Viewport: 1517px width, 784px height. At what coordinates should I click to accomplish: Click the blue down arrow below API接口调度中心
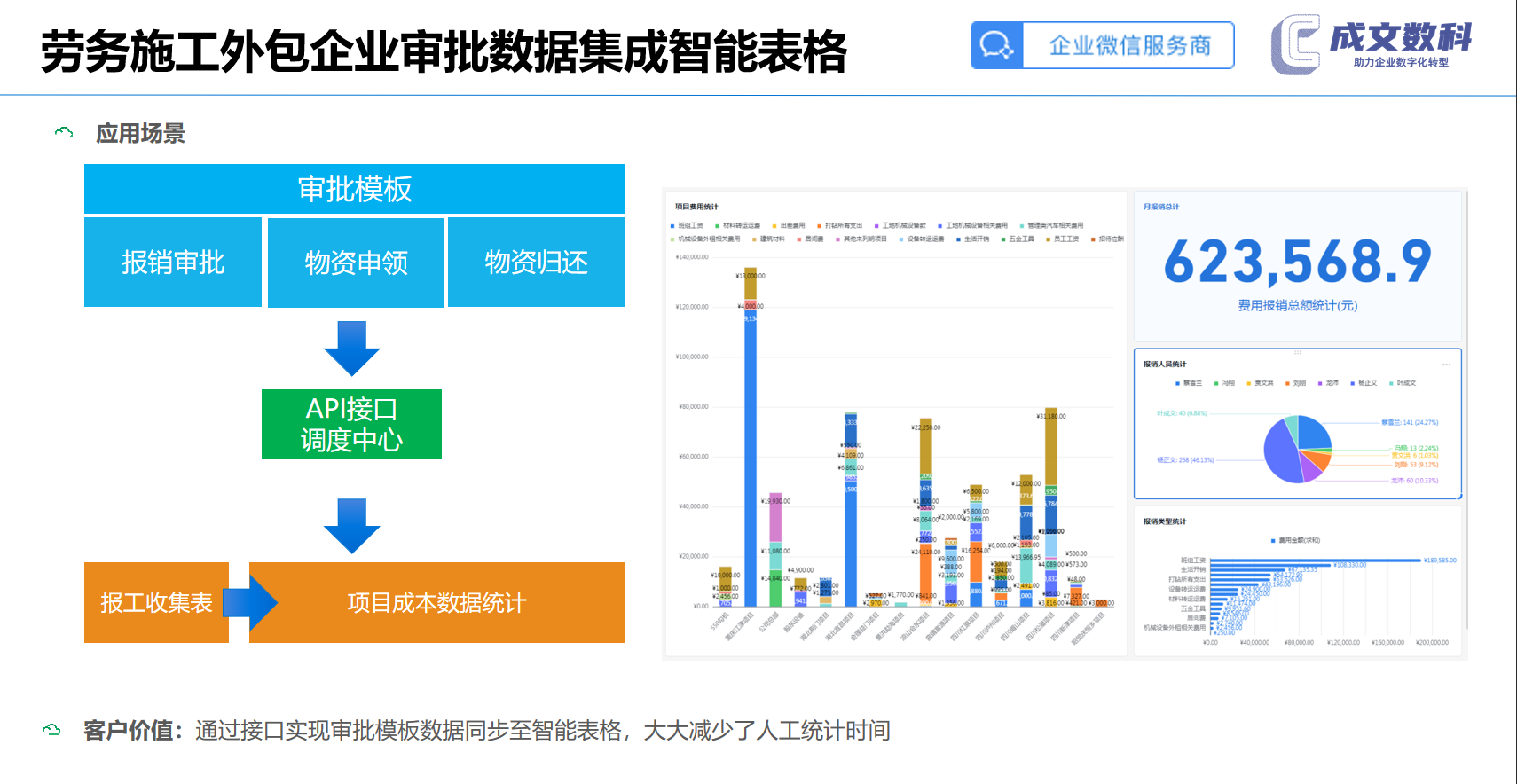[x=352, y=526]
